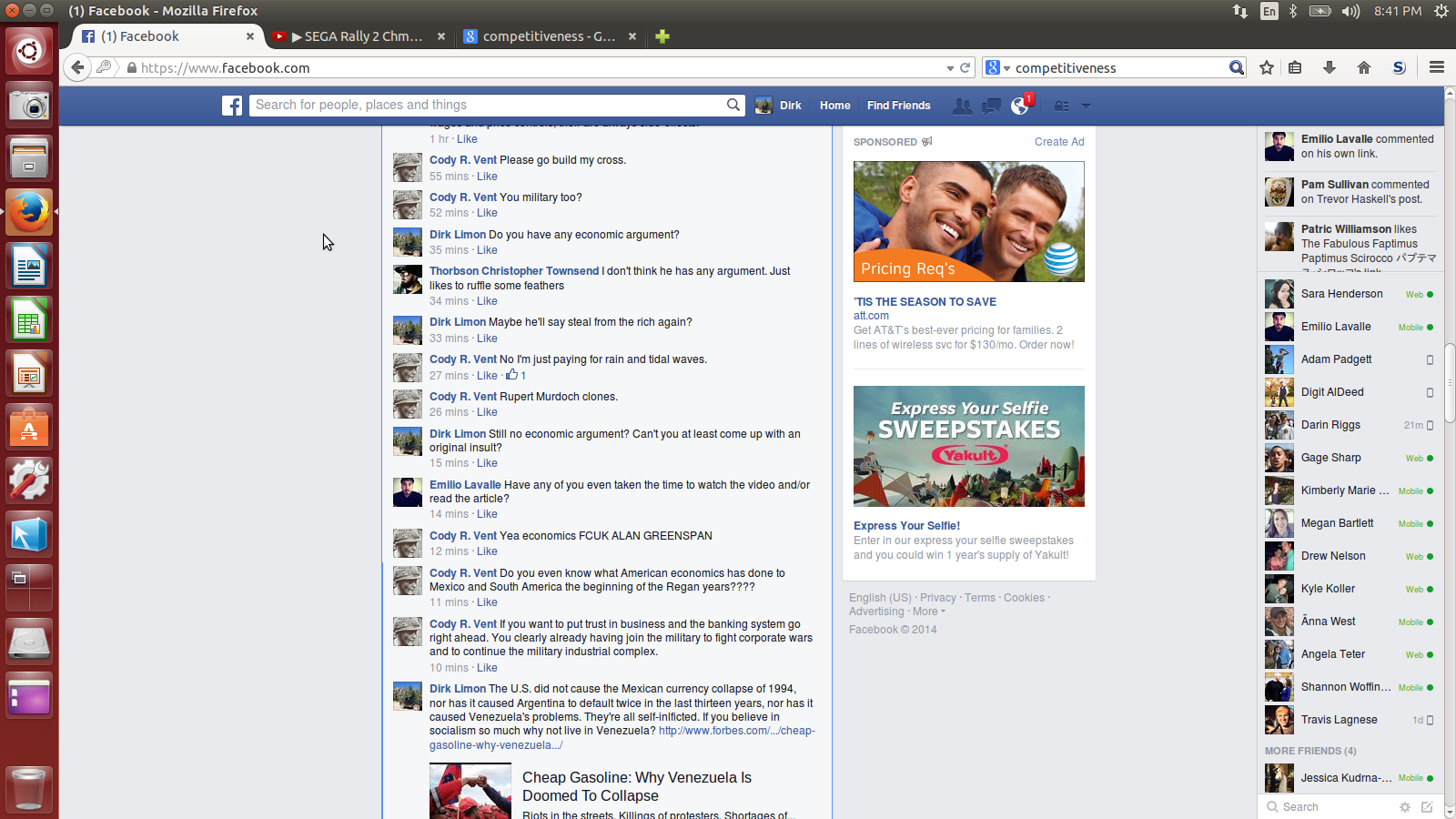Go to Firefox home page icon
The height and width of the screenshot is (819, 1456).
click(x=1363, y=67)
